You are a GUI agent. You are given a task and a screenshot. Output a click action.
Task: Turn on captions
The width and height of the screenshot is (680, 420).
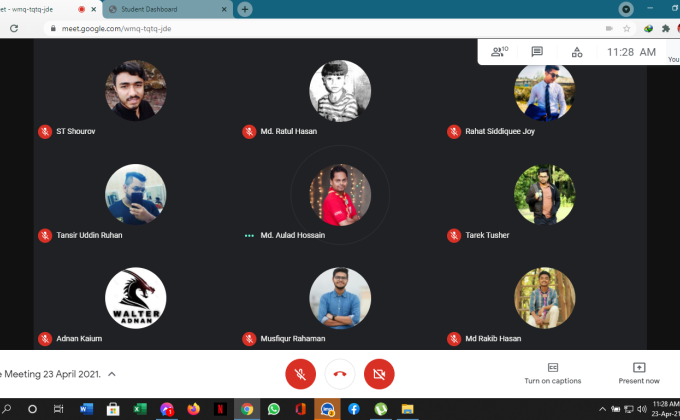click(x=552, y=374)
